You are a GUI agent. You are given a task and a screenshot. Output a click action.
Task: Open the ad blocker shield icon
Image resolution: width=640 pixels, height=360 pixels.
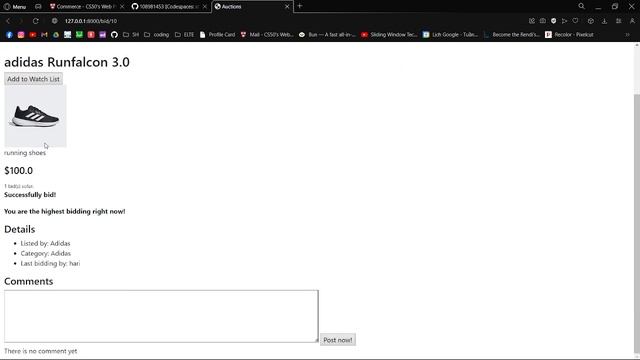(553, 21)
